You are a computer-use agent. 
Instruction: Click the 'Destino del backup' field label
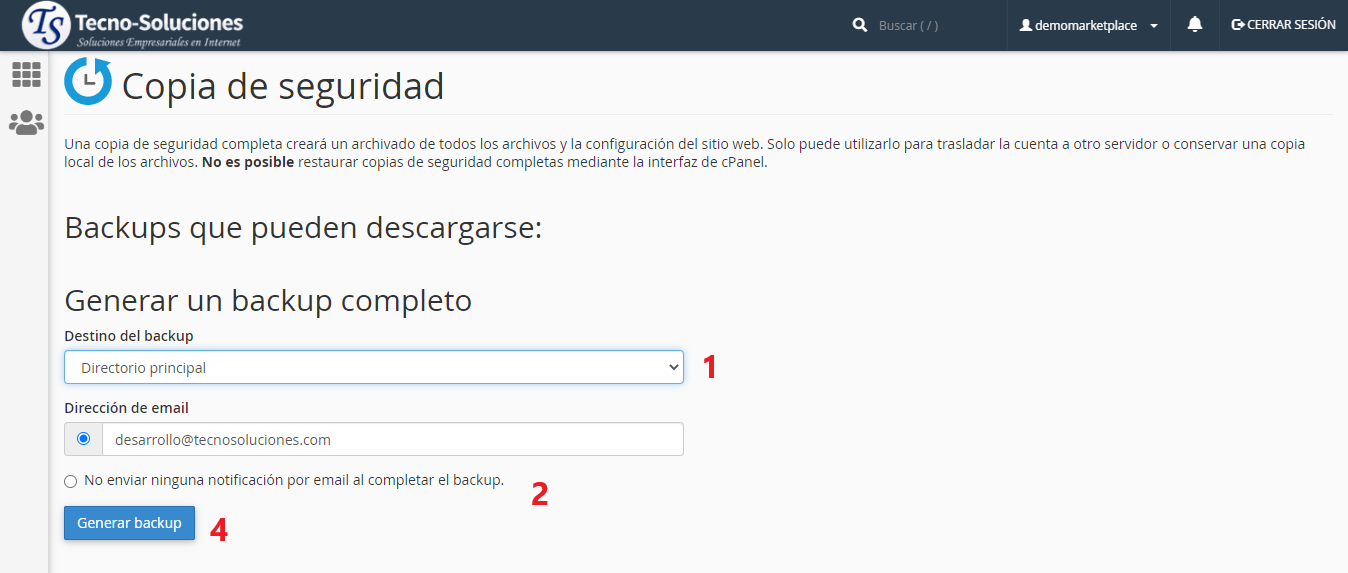(129, 335)
